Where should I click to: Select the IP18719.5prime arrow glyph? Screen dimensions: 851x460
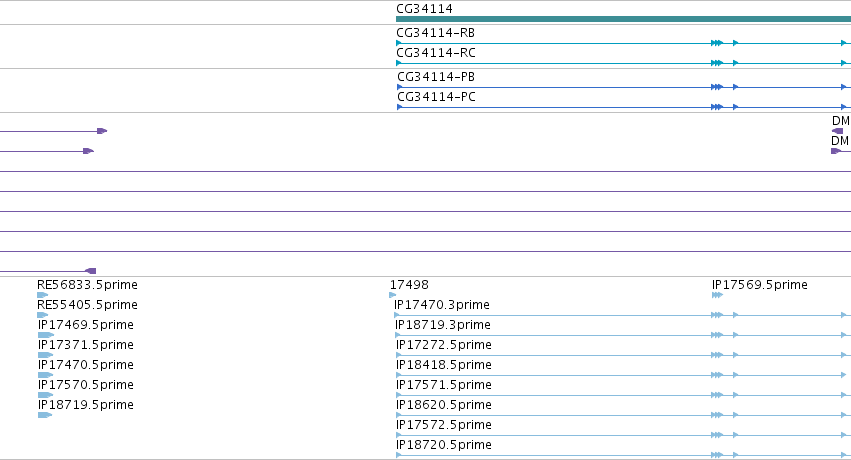pos(45,415)
